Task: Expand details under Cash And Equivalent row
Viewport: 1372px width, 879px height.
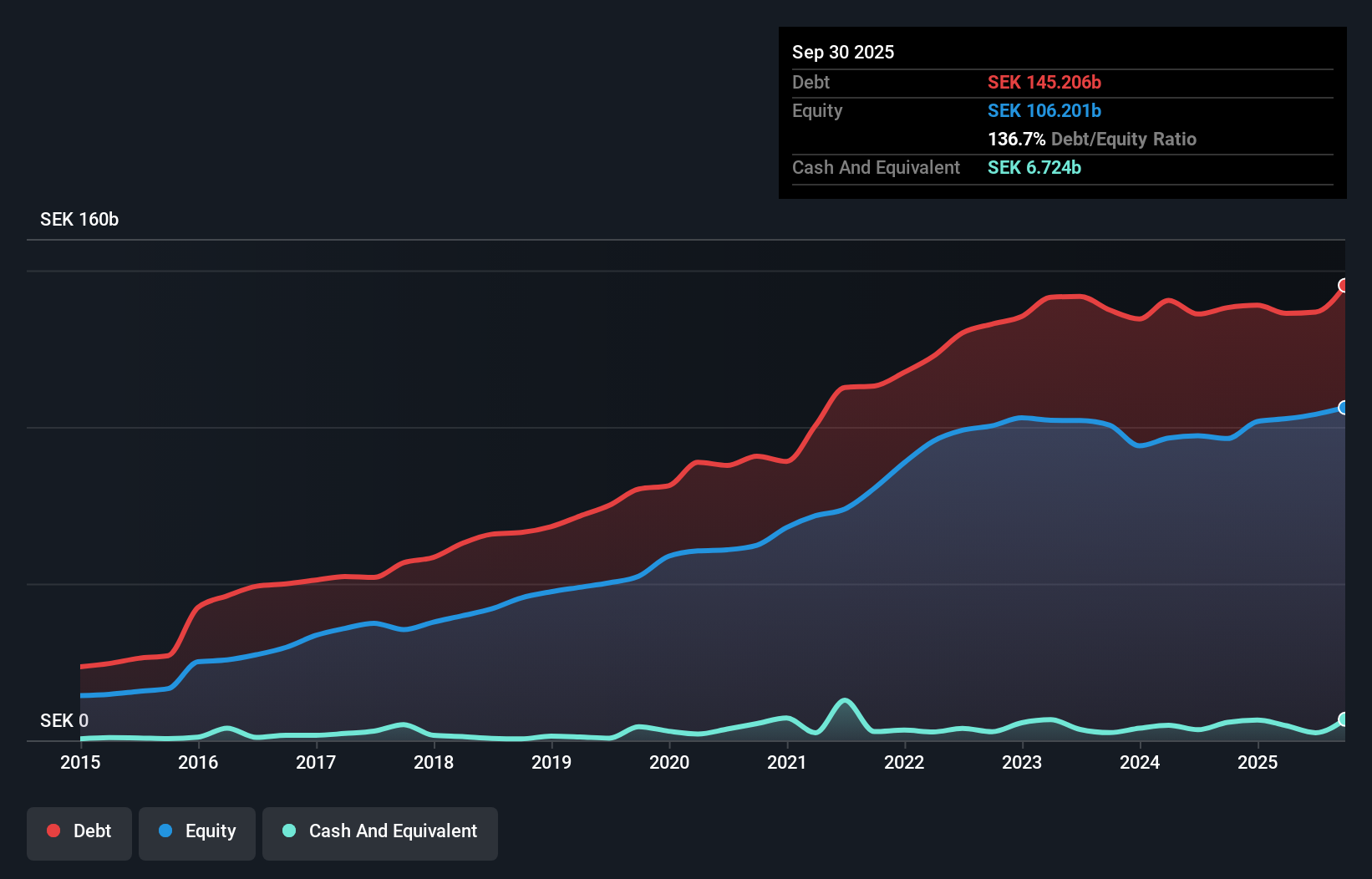Action: 876,167
